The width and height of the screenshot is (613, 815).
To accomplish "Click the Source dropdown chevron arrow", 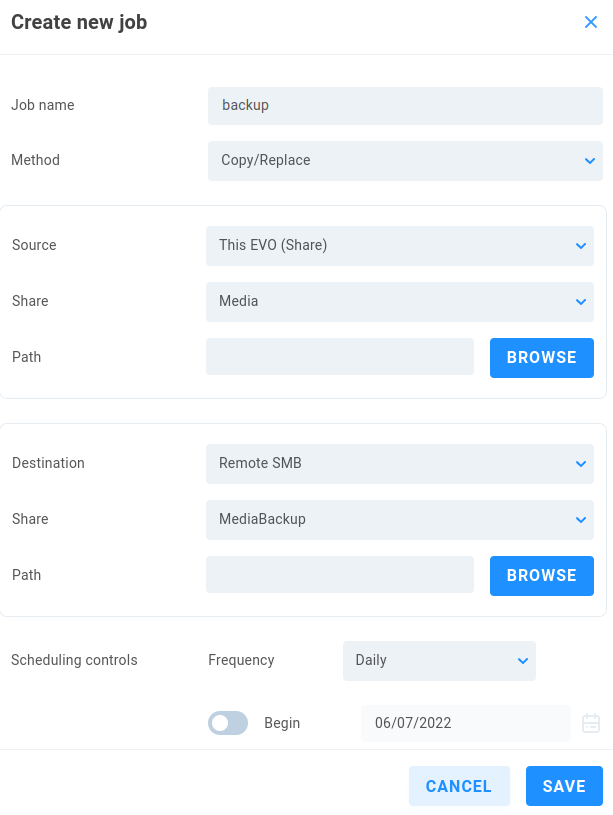I will pyautogui.click(x=581, y=246).
